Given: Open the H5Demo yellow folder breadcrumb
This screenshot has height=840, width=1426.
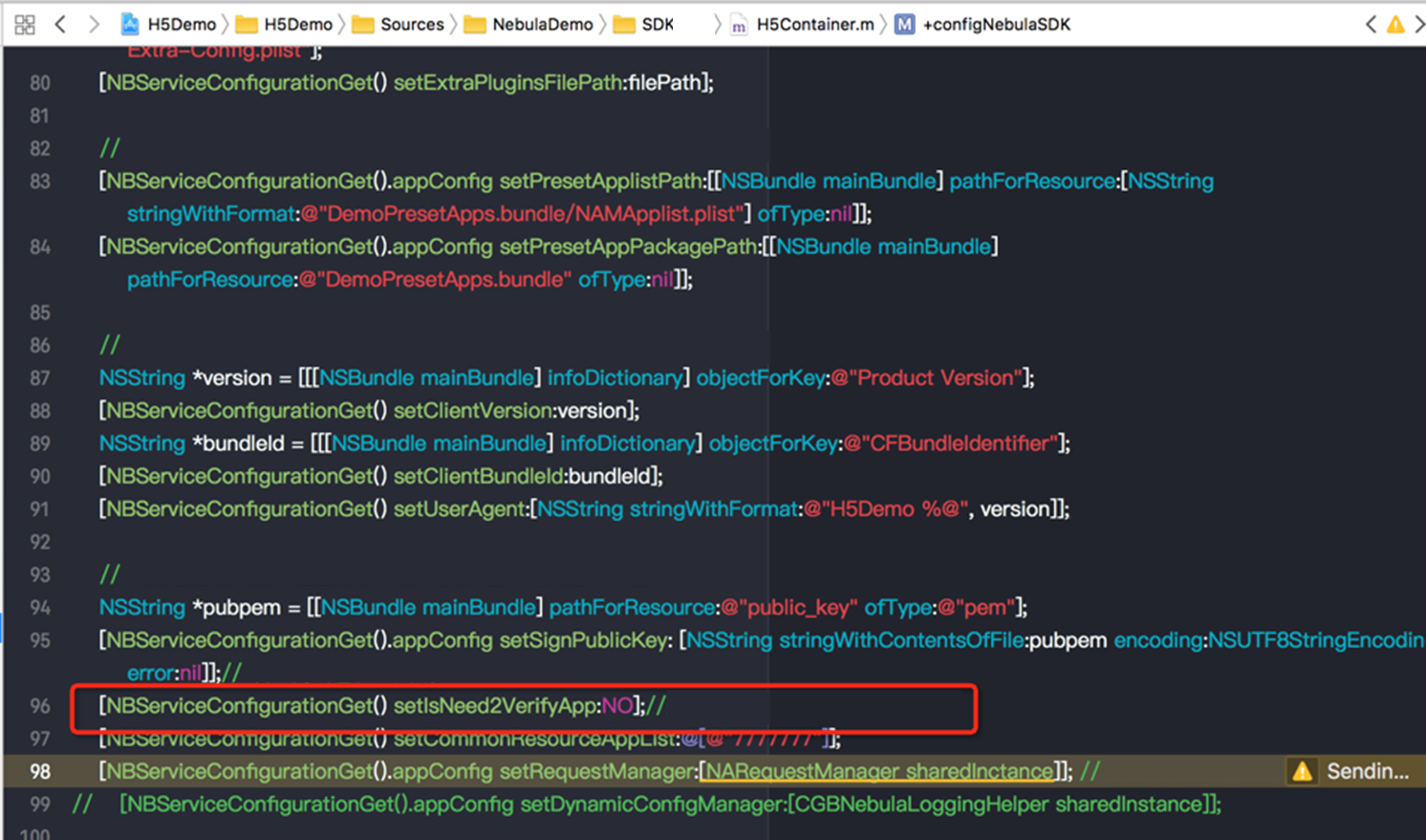Looking at the screenshot, I should click(285, 25).
